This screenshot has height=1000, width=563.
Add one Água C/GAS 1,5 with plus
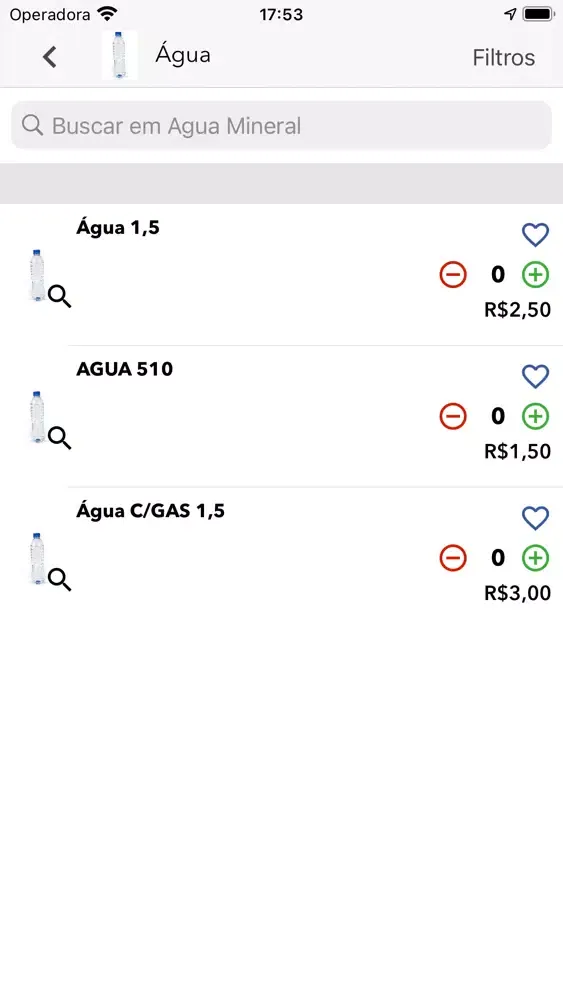click(535, 558)
